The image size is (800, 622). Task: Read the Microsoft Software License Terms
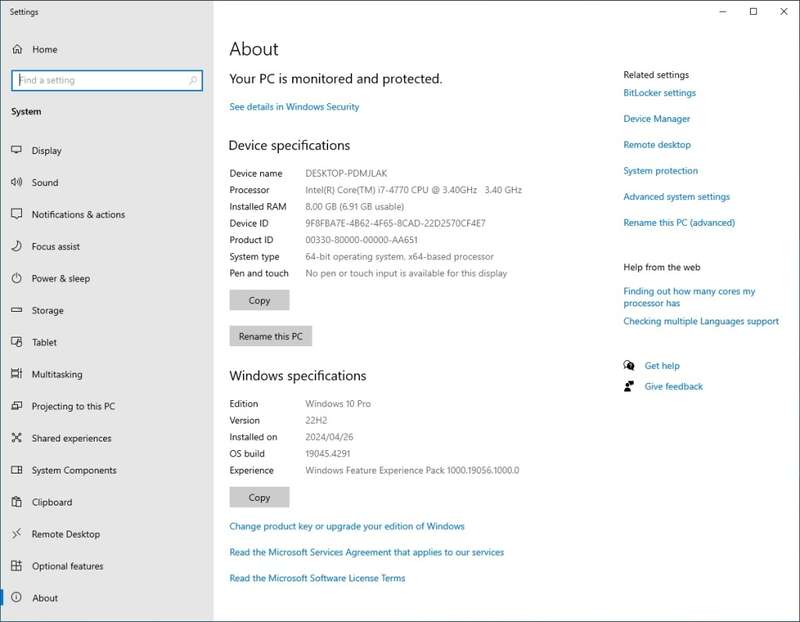(x=317, y=578)
